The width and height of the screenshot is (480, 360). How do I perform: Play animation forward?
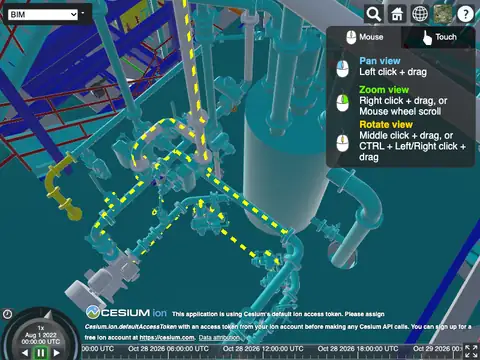click(x=56, y=352)
